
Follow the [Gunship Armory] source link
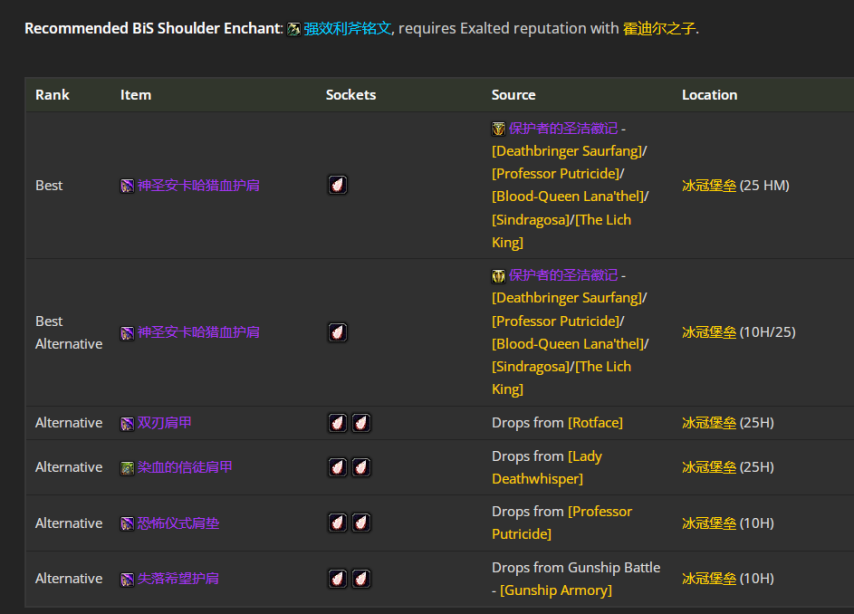pyautogui.click(x=556, y=590)
